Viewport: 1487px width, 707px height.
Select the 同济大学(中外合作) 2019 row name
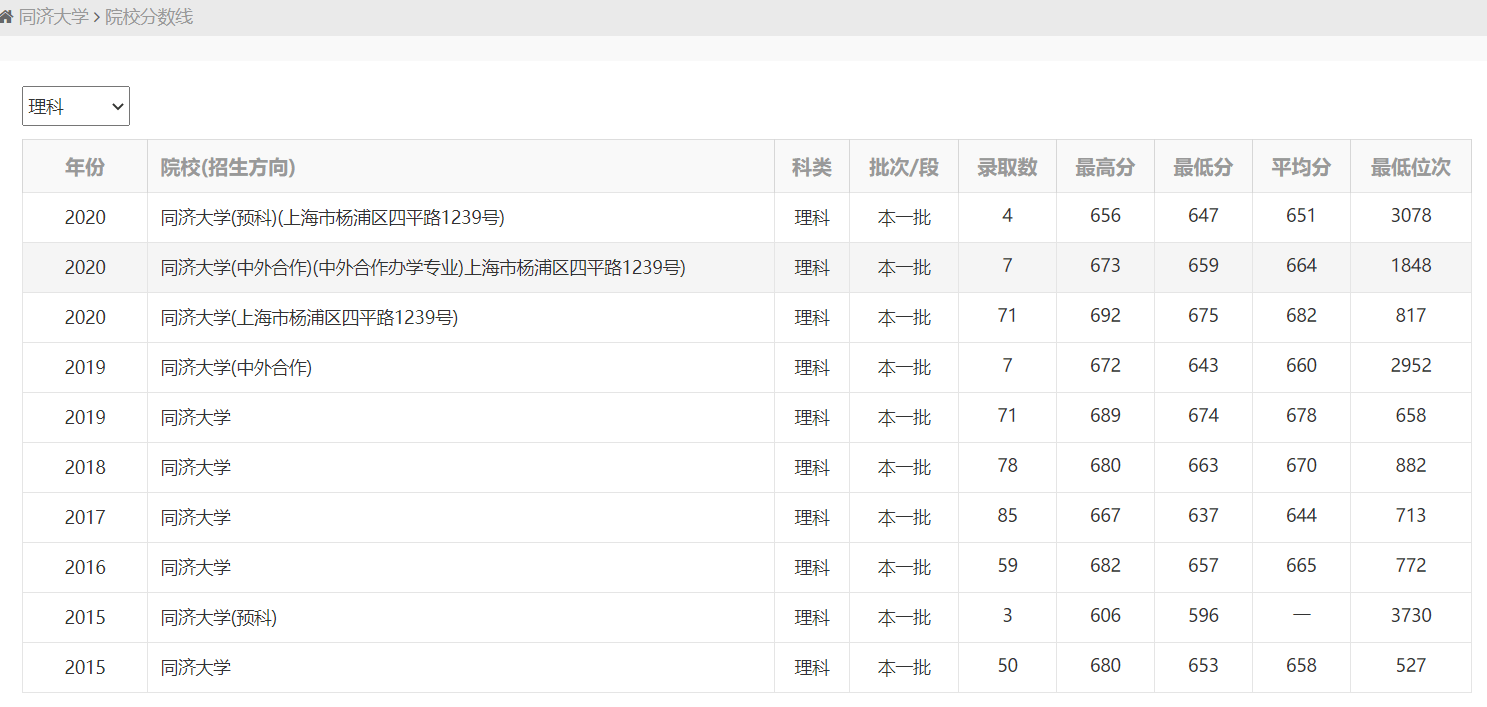point(237,367)
